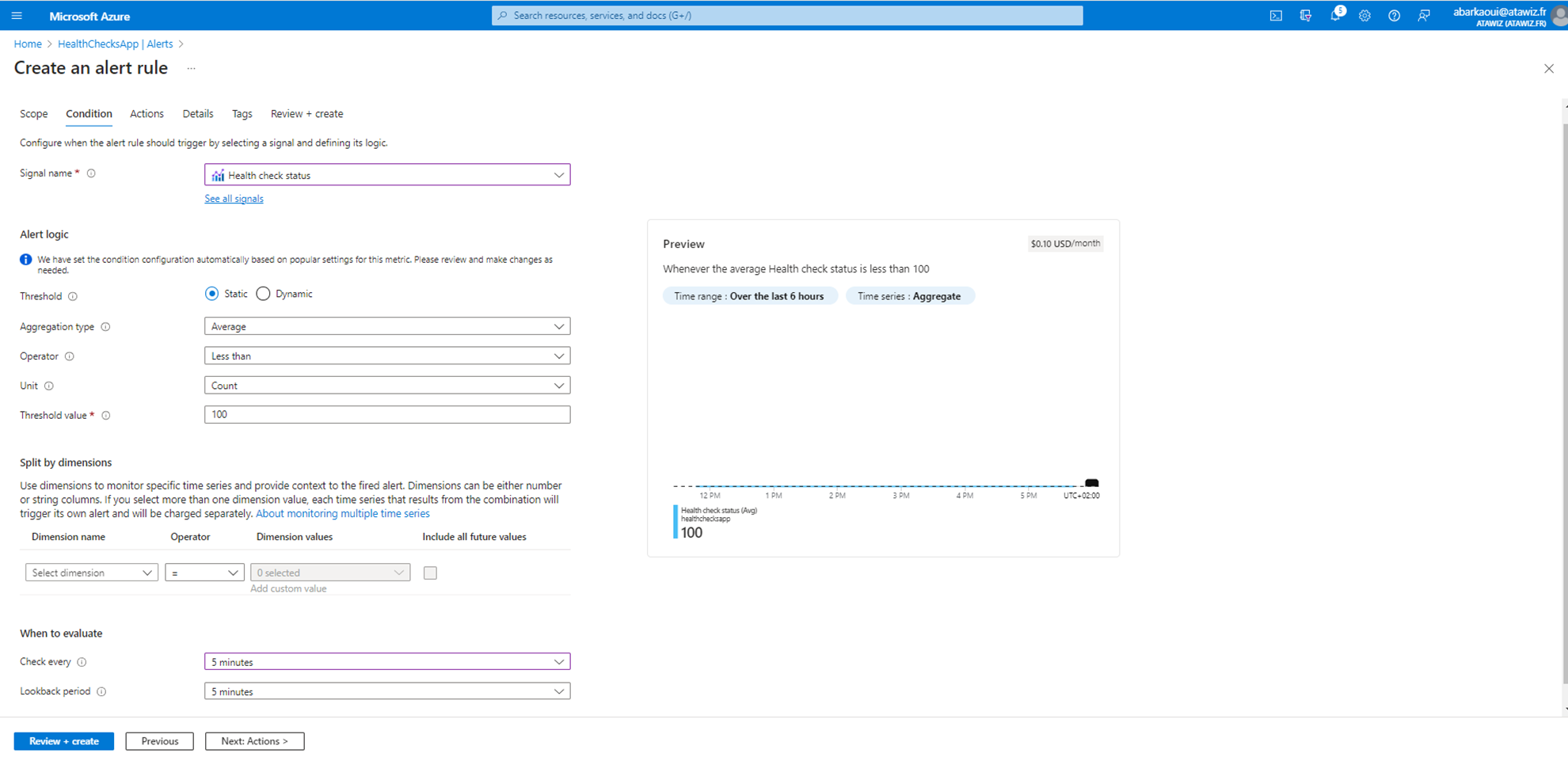
Task: Go to the Review + create tab
Action: point(306,114)
